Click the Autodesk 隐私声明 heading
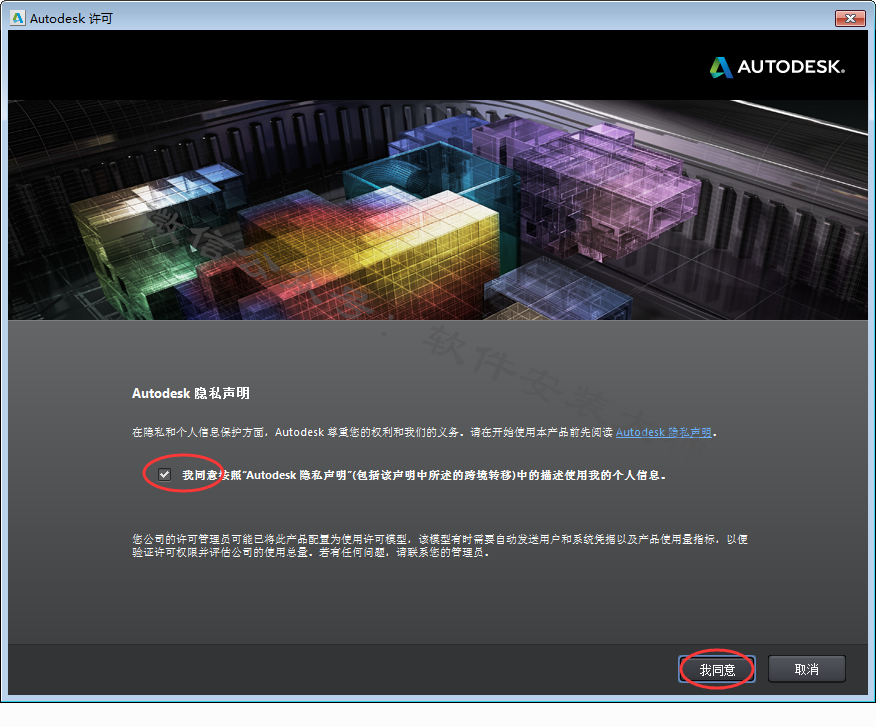Viewport: 876px width, 727px height. tap(191, 393)
